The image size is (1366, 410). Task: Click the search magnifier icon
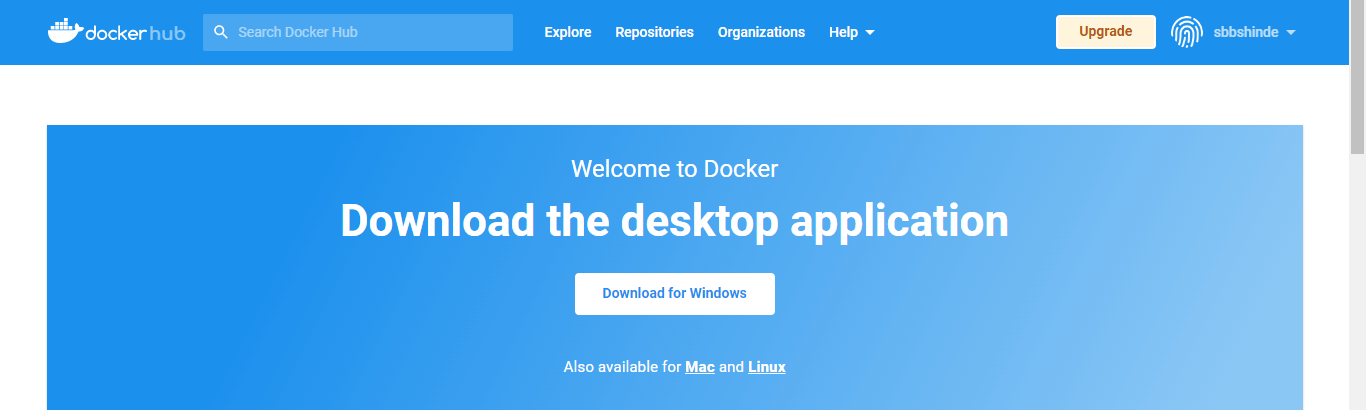pyautogui.click(x=222, y=32)
